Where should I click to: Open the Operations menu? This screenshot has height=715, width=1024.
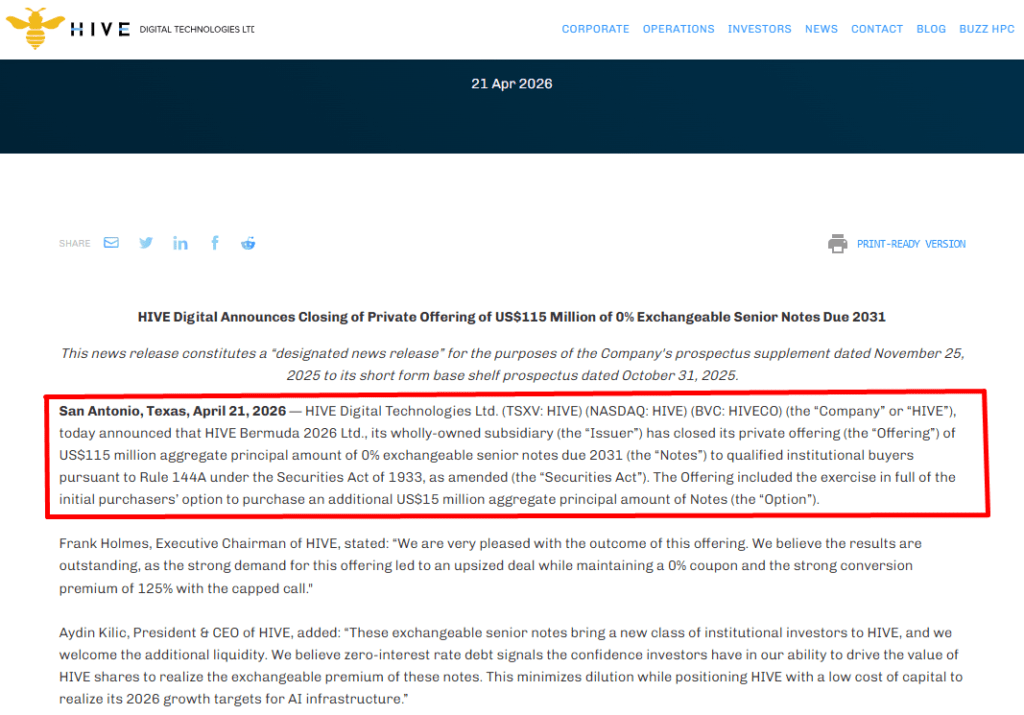[x=678, y=29]
